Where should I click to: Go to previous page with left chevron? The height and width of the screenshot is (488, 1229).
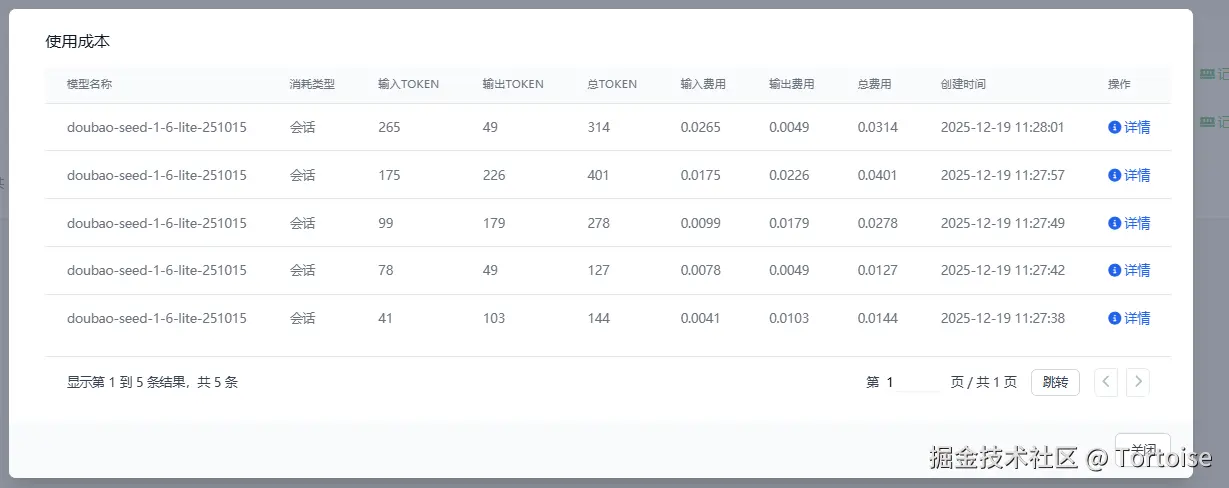point(1105,382)
